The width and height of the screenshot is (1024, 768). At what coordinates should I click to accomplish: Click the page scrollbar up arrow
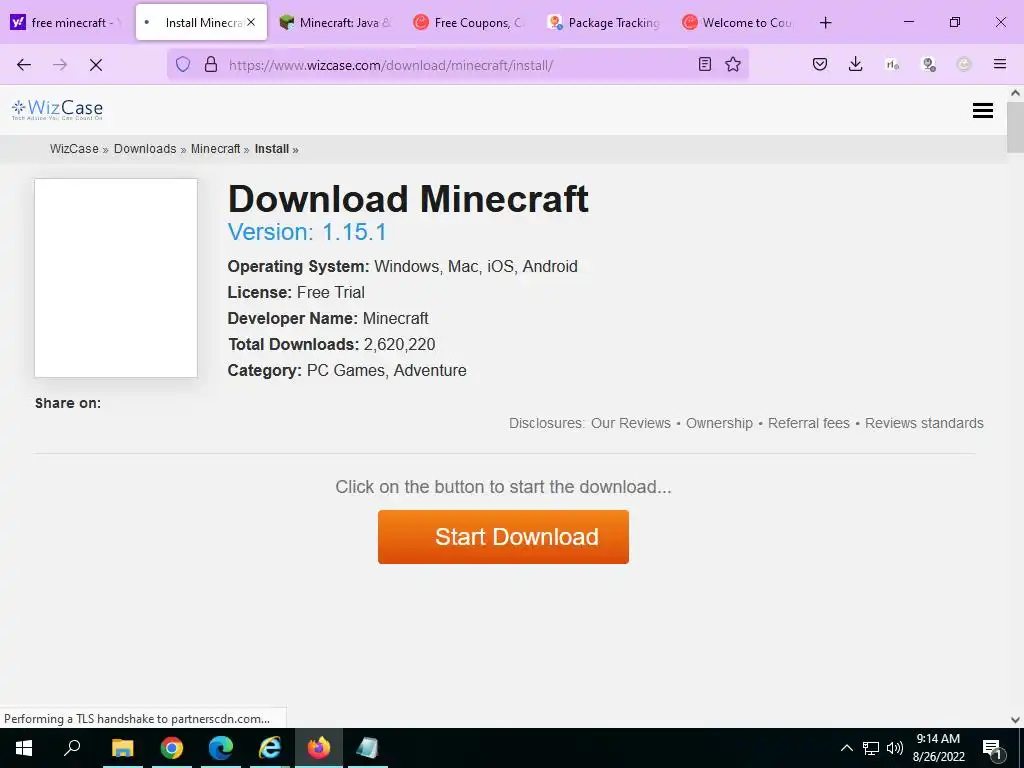[1015, 93]
